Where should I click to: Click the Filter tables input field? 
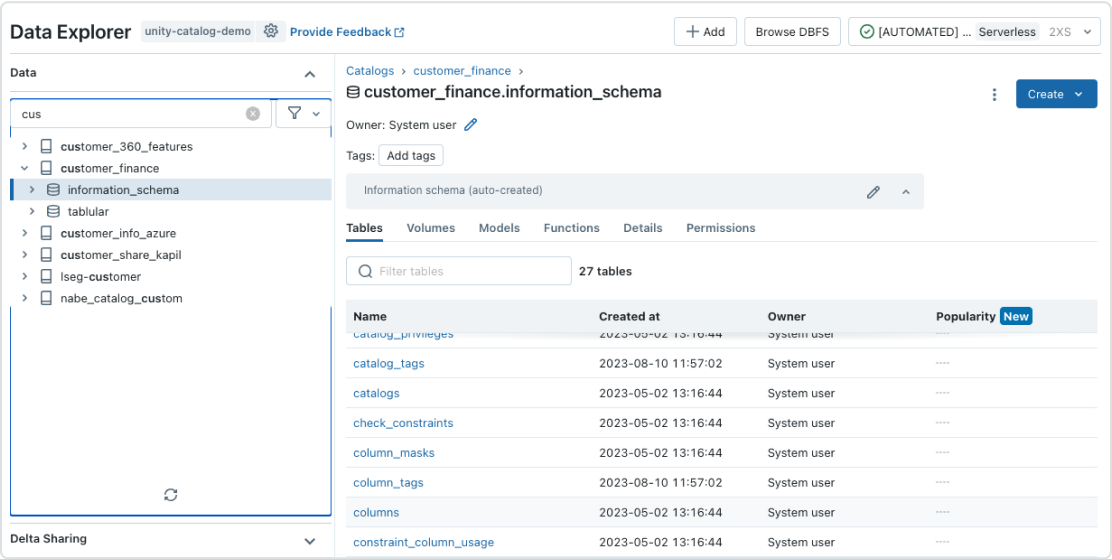(468, 271)
